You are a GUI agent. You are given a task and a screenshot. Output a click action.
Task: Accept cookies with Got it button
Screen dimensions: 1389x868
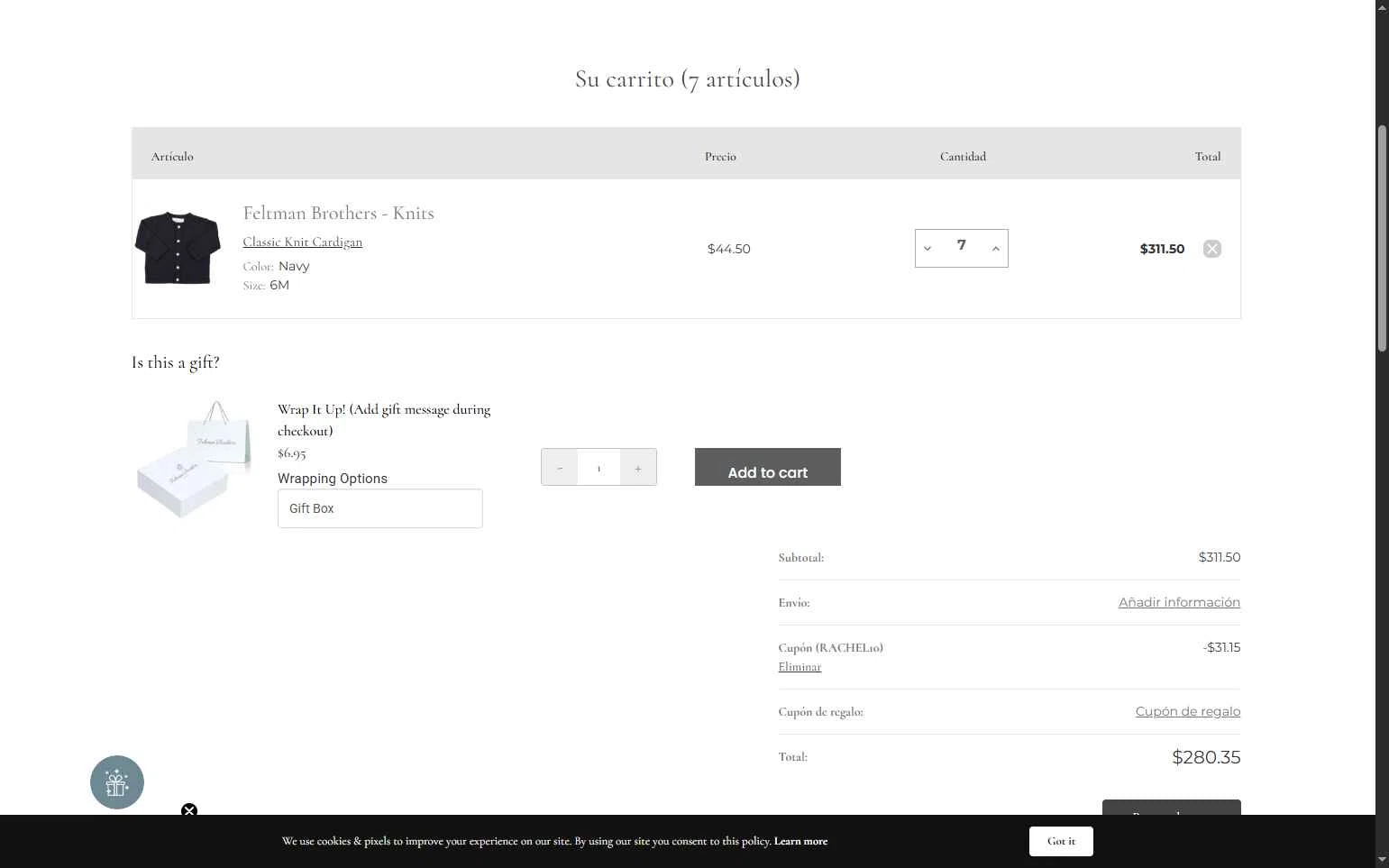point(1061,841)
